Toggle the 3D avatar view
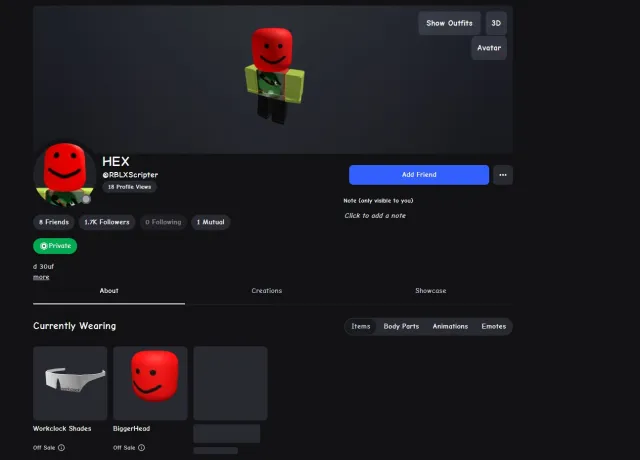Viewport: 640px width, 460px height. tap(496, 23)
